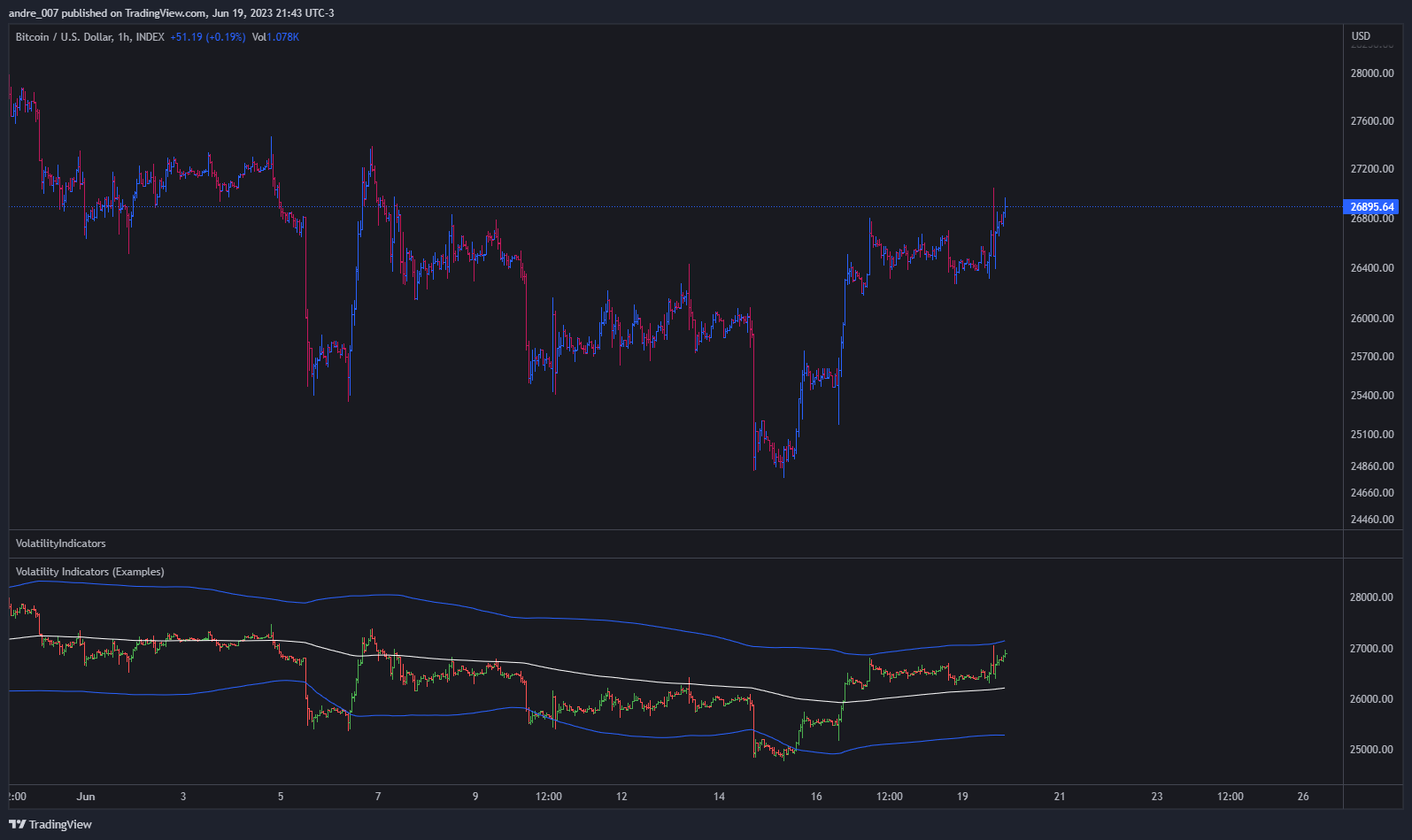Click the 5 date on time axis
This screenshot has height=840, width=1412.
[281, 797]
